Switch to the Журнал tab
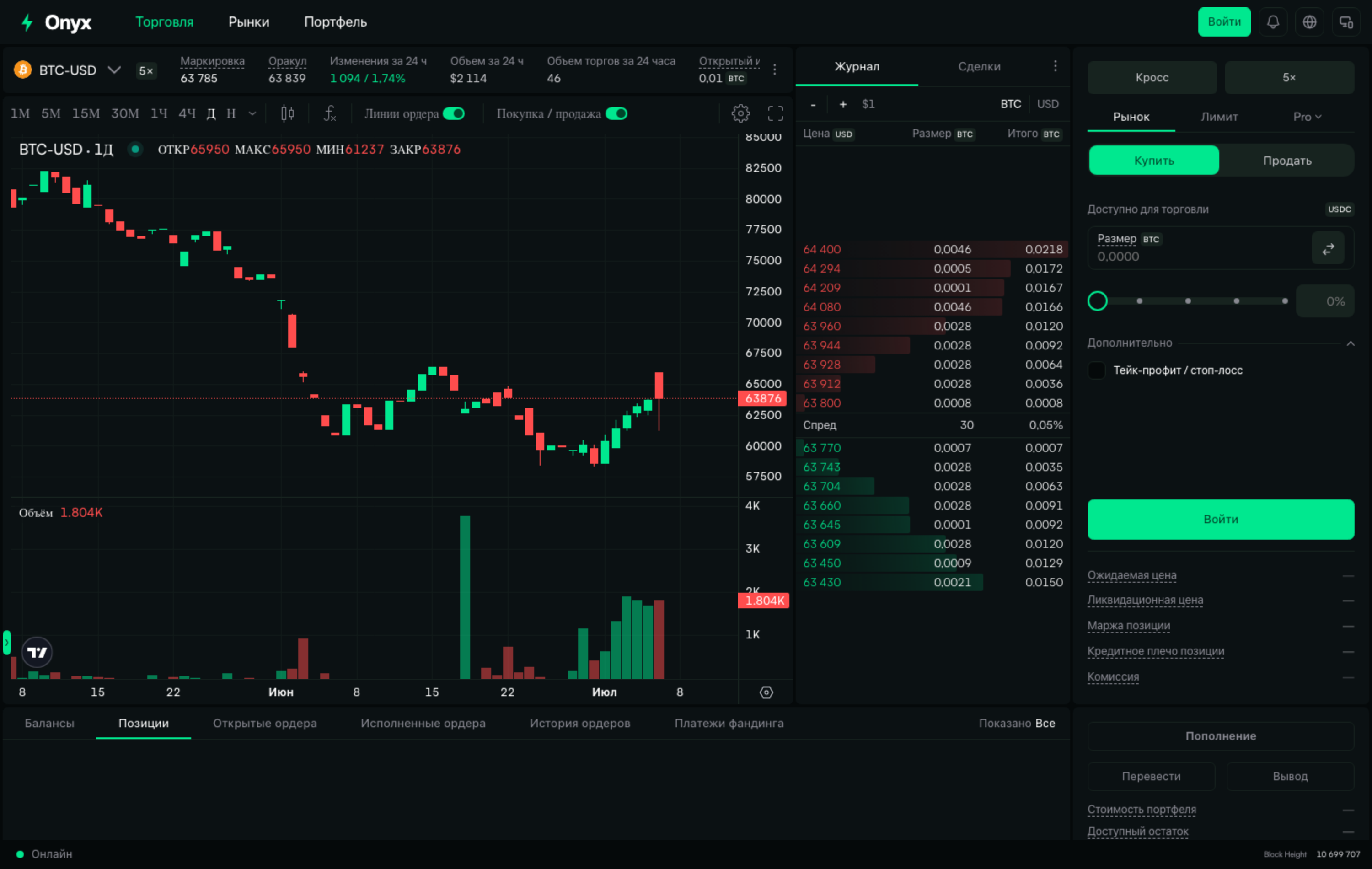Screen dimensions: 1372x869 857,66
